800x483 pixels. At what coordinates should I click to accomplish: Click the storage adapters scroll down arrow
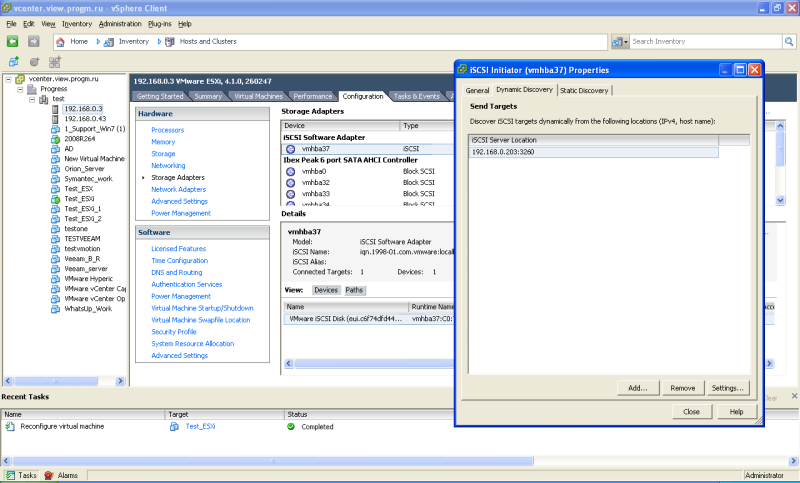[780, 200]
